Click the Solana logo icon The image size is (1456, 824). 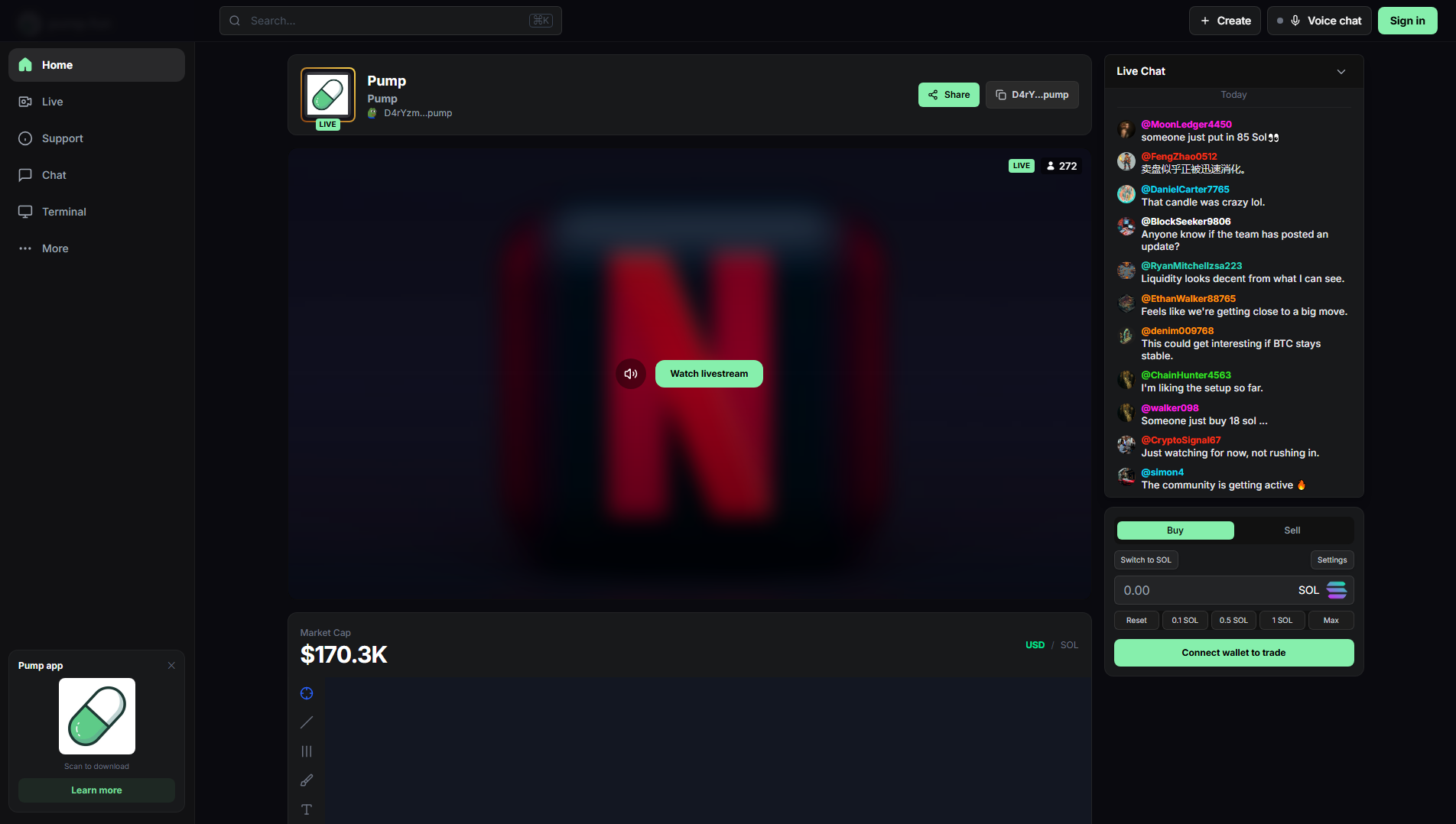(x=1336, y=590)
